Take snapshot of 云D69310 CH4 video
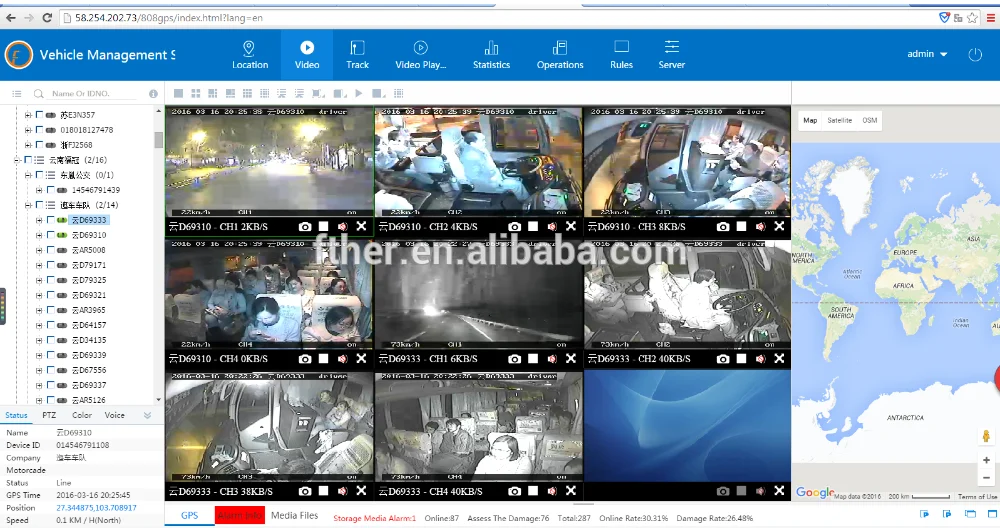 click(x=305, y=359)
